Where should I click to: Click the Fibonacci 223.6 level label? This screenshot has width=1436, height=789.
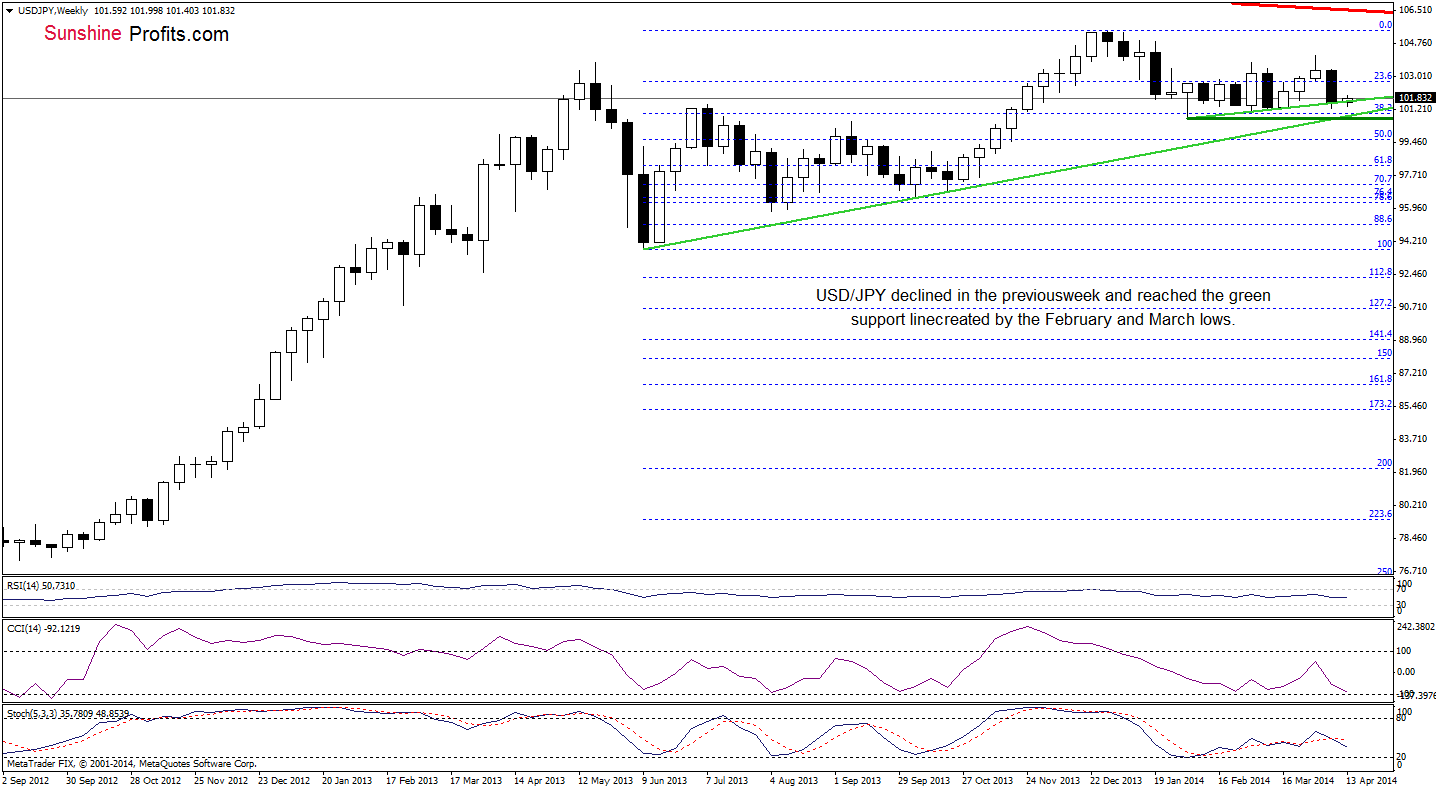(1382, 514)
